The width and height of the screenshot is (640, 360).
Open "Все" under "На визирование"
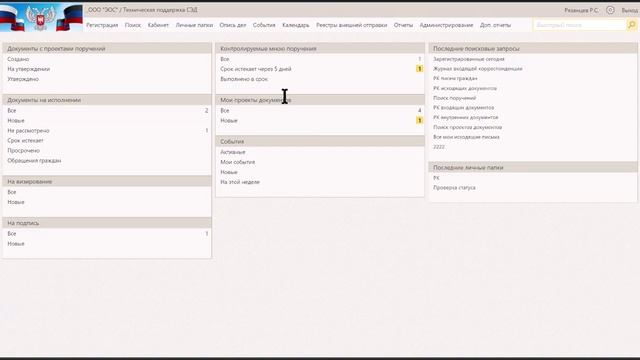pos(12,192)
